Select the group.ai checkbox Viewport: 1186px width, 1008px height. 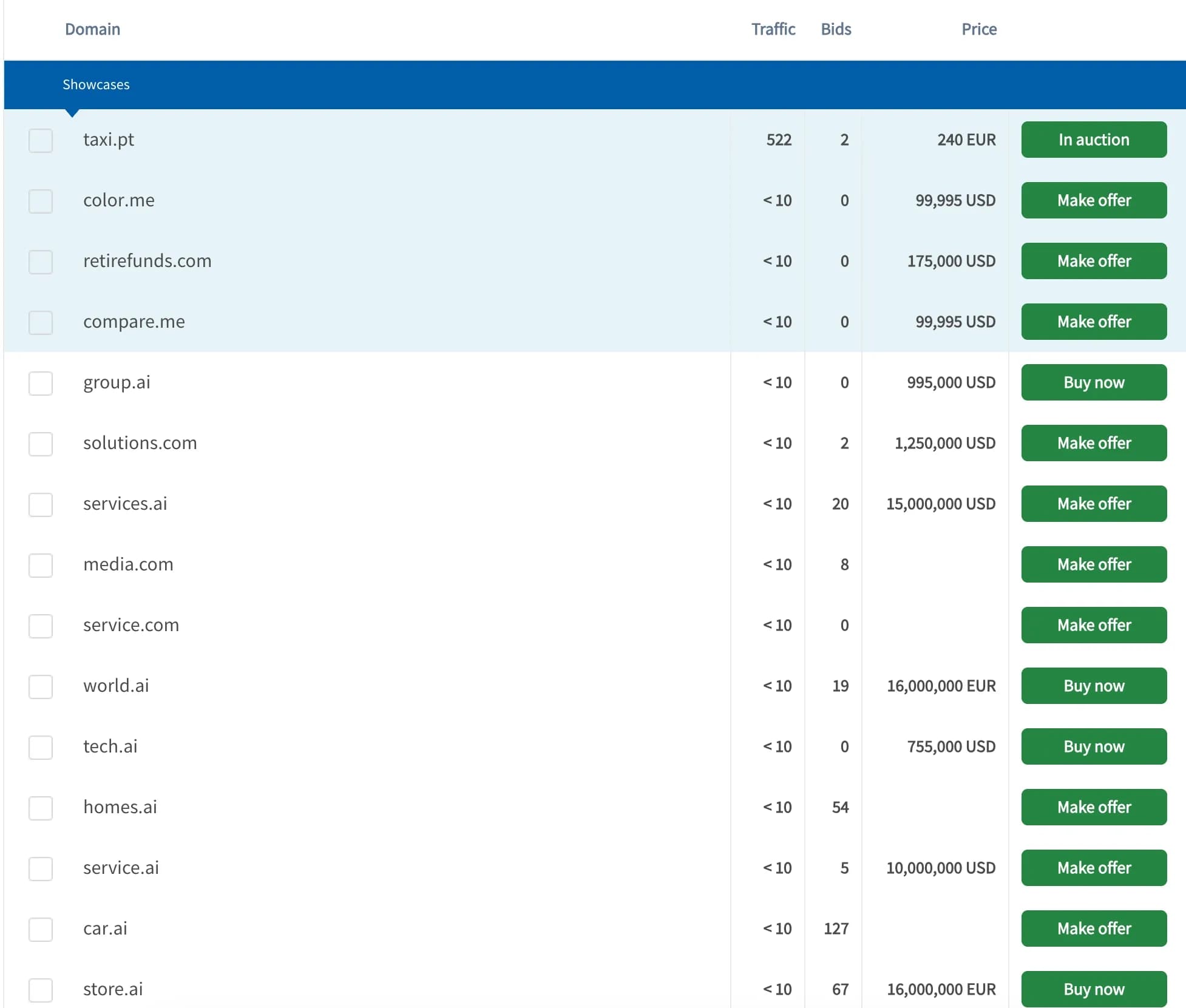41,383
